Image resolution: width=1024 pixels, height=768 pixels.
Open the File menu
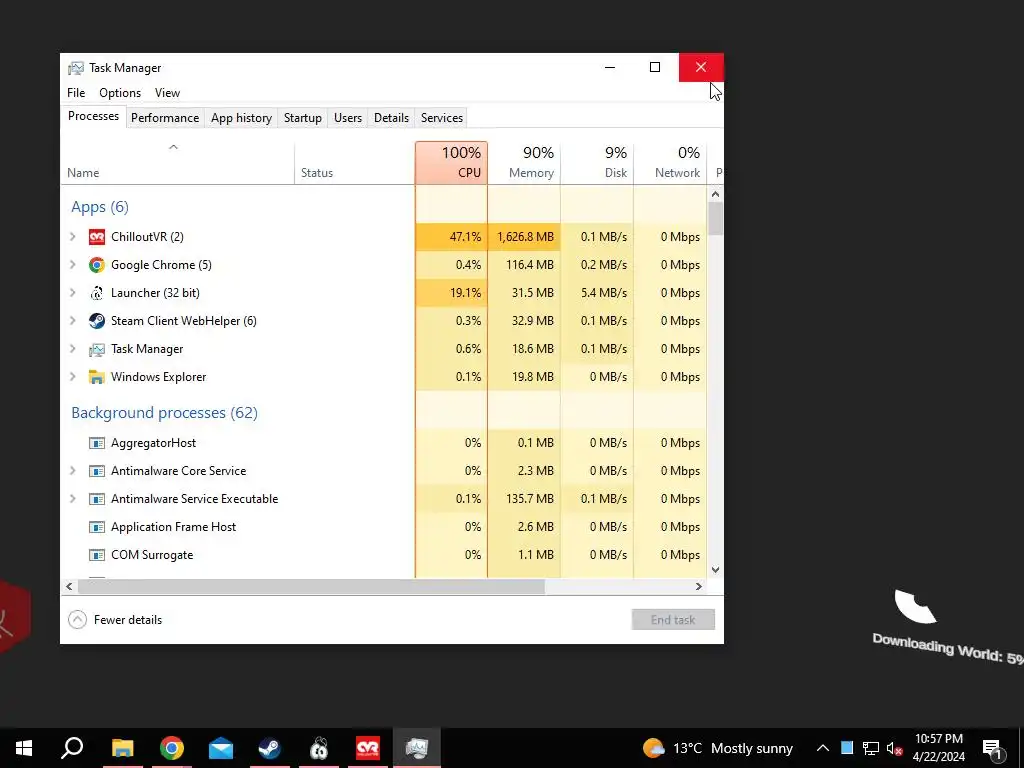(76, 93)
